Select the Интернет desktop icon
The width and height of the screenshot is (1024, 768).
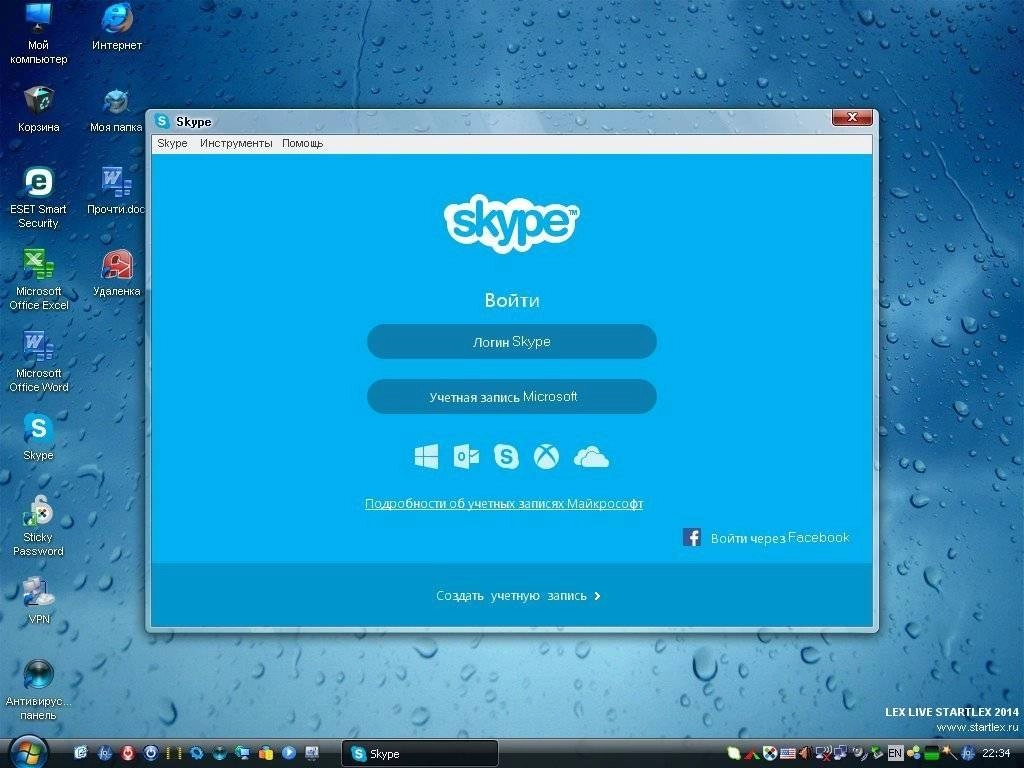pyautogui.click(x=117, y=27)
